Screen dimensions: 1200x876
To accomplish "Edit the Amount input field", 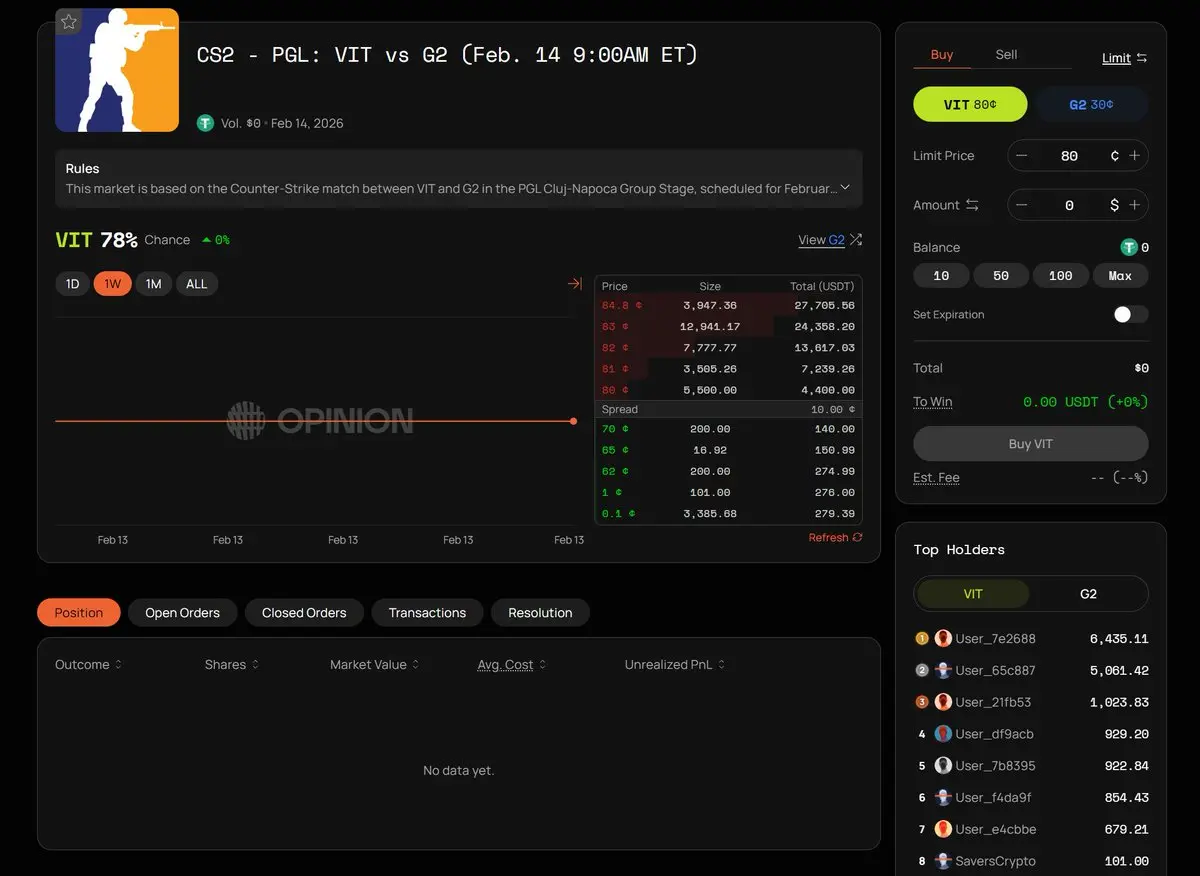I will coord(1070,205).
